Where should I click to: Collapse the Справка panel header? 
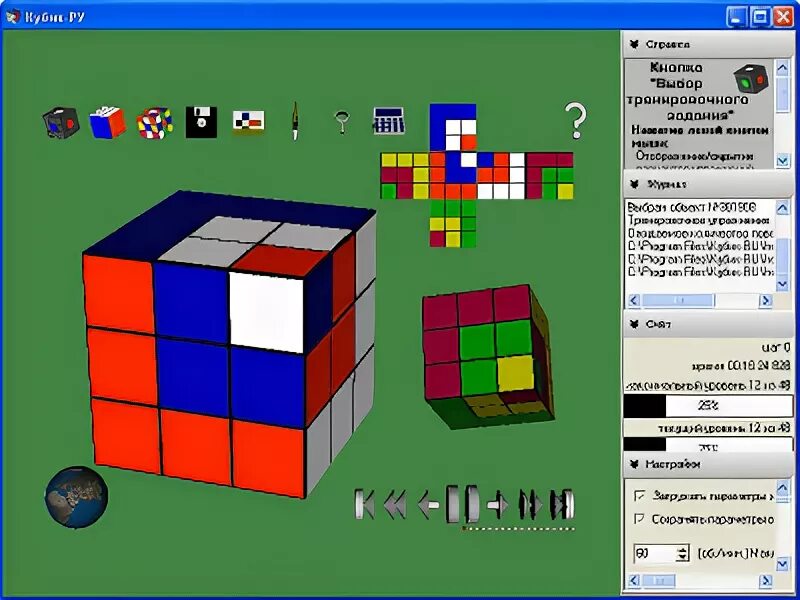(708, 44)
